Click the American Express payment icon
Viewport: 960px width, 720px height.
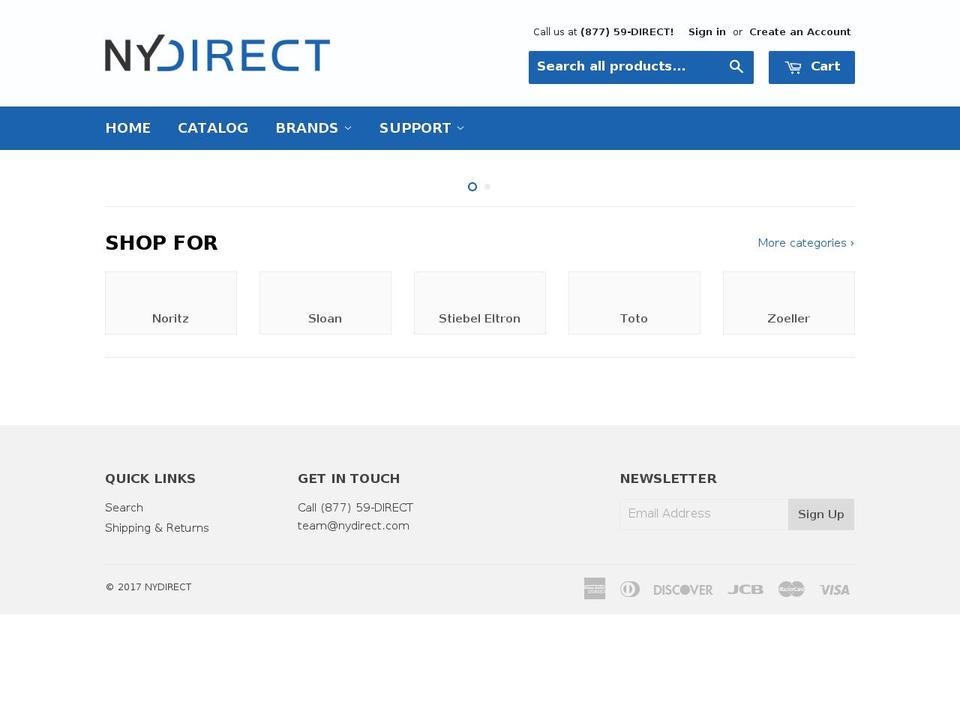(x=594, y=588)
